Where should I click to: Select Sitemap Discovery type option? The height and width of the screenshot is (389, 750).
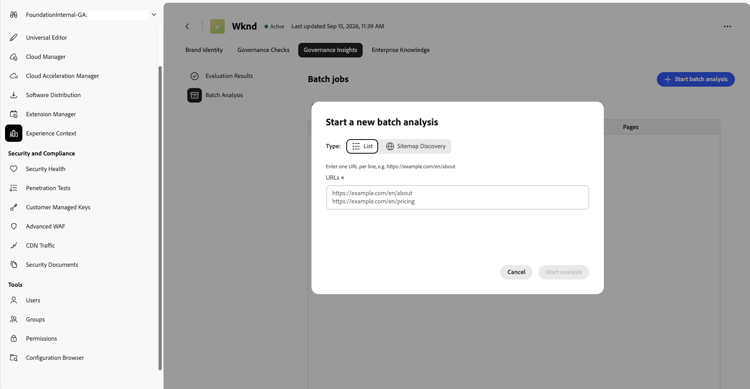pyautogui.click(x=416, y=146)
